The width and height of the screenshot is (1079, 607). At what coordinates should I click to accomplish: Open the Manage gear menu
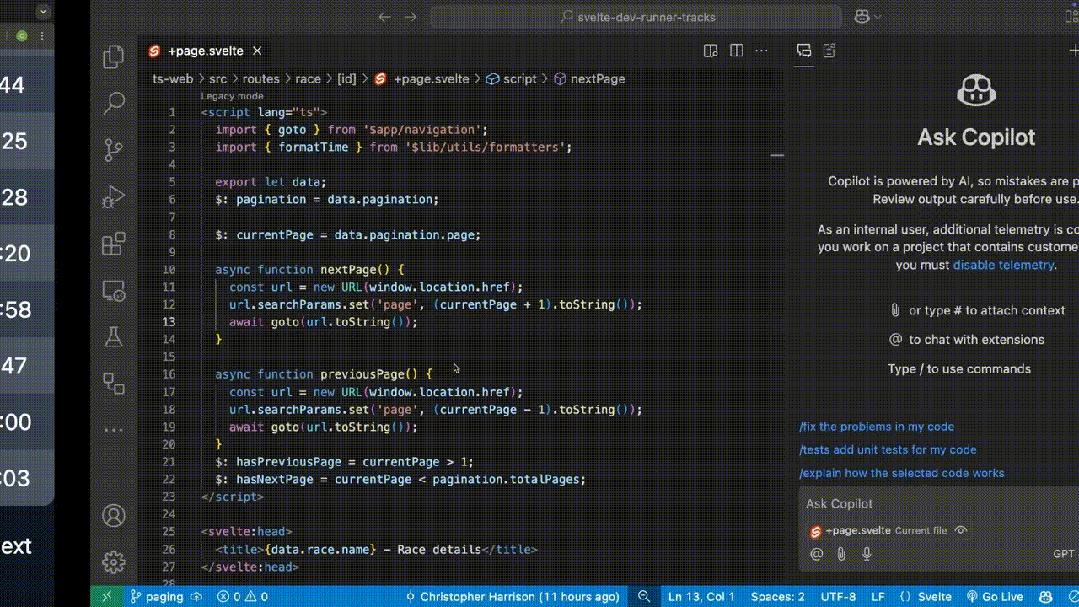click(x=114, y=562)
